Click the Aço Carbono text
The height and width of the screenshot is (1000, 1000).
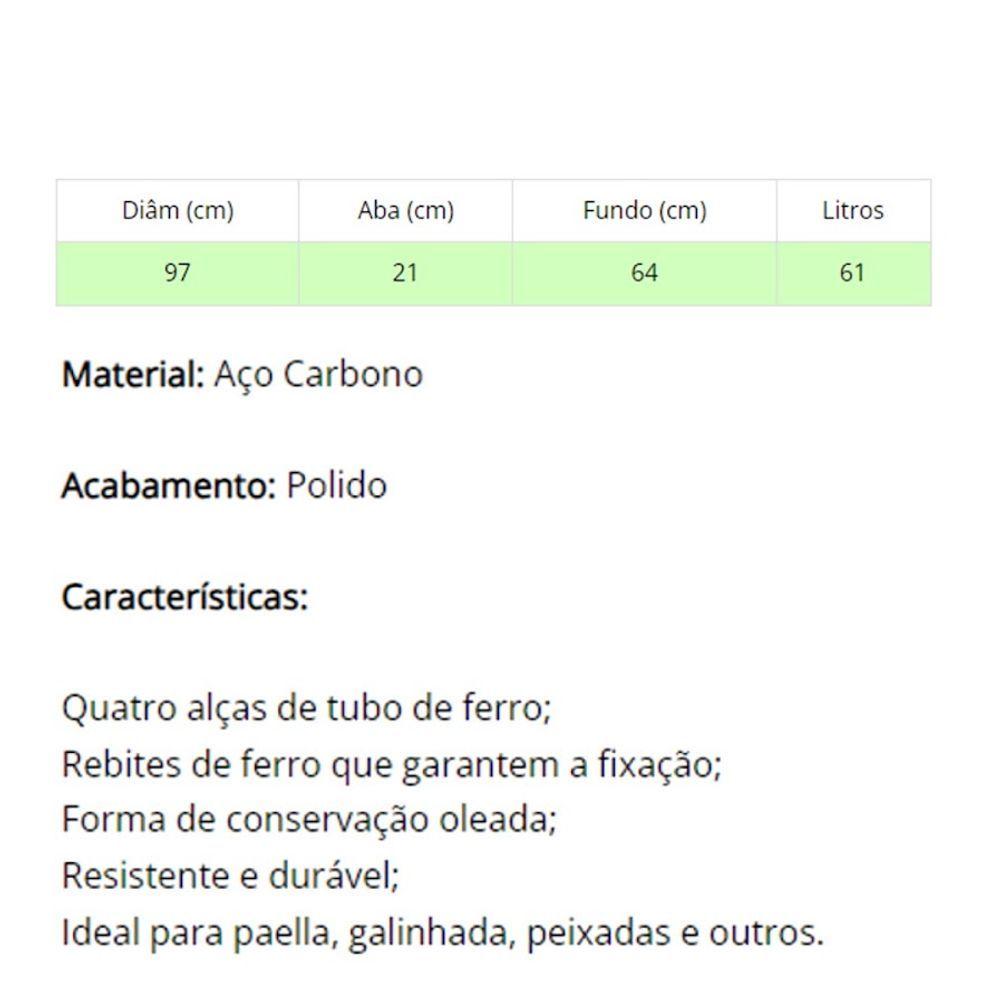[x=318, y=376]
